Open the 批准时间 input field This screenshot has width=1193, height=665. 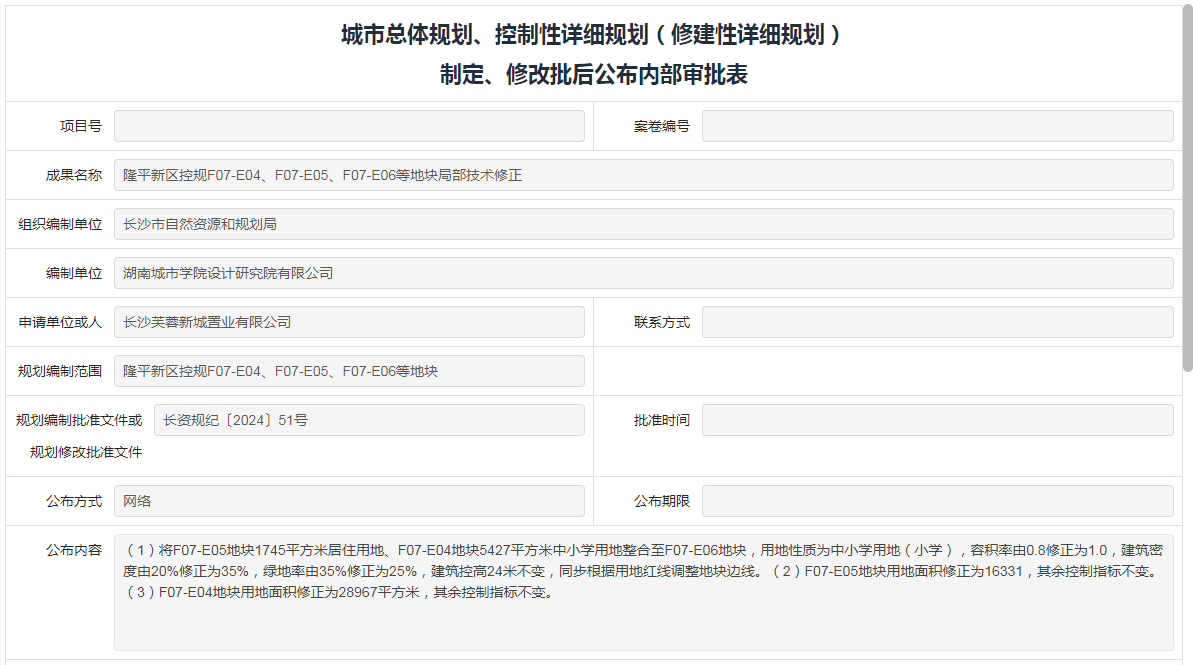pyautogui.click(x=937, y=420)
